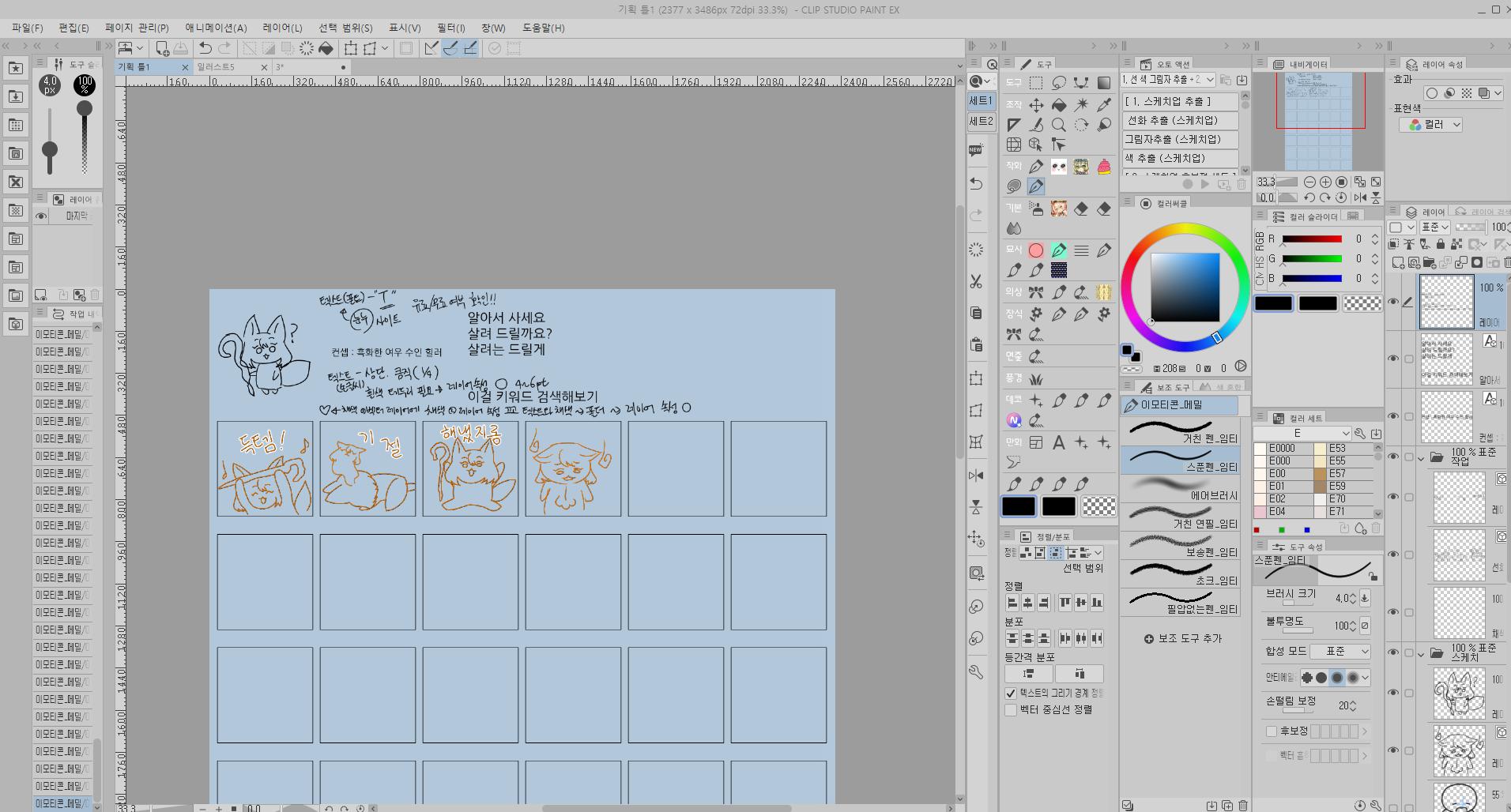Viewport: 1511px width, 812px height.
Task: Check the 벡터 중심선 정렬 checkbox
Action: [x=1011, y=709]
